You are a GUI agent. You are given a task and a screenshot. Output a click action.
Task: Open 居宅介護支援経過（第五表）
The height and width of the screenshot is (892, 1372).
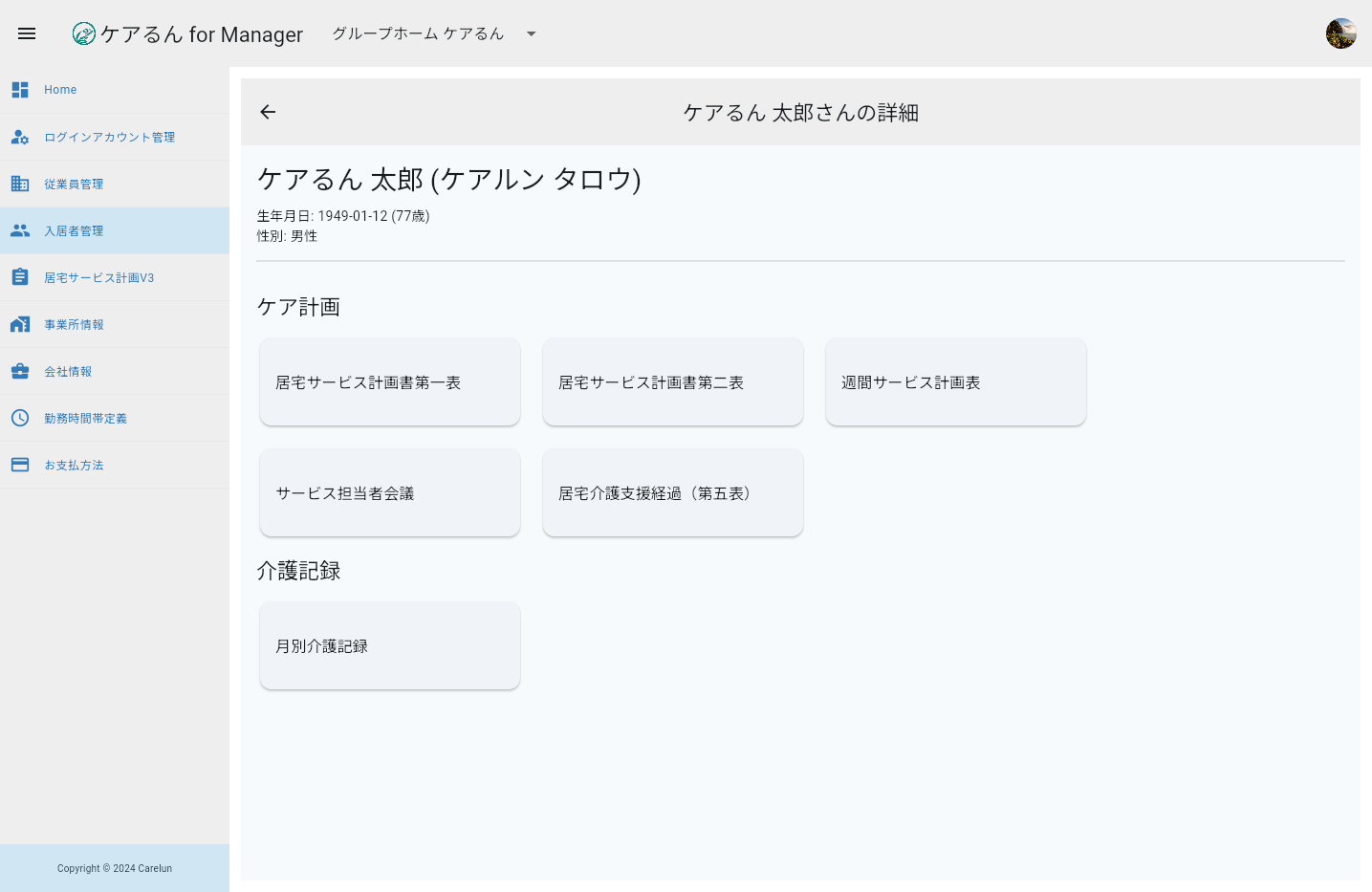pyautogui.click(x=672, y=492)
